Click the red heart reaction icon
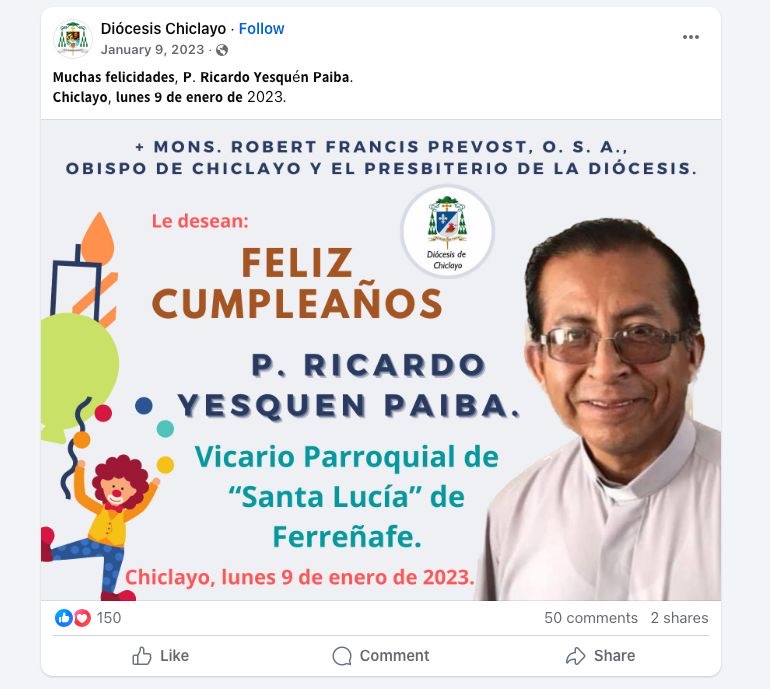This screenshot has width=770, height=689. tap(82, 618)
